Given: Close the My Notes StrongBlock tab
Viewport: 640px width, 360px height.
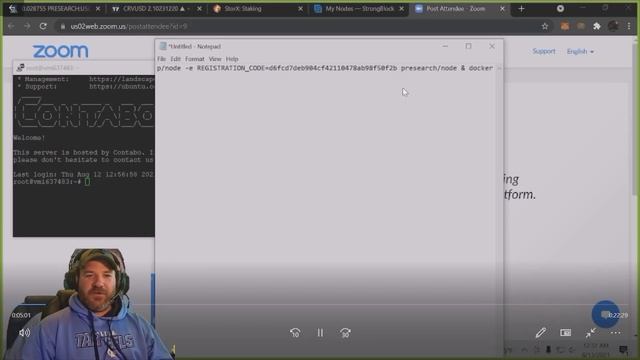Looking at the screenshot, I should pyautogui.click(x=401, y=9).
